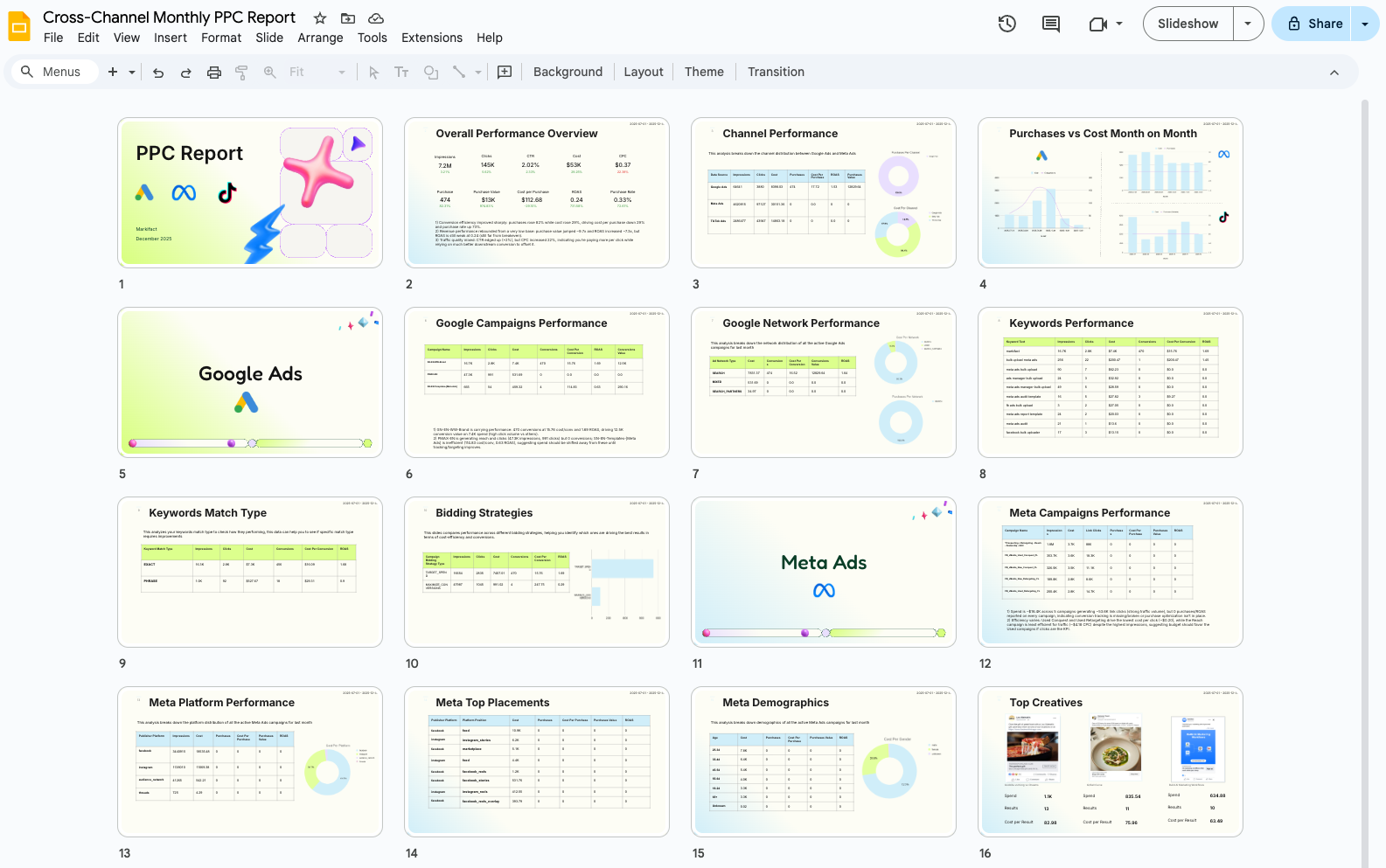1386x868 pixels.
Task: Select the Google Campaigns Performance slide
Action: click(537, 382)
